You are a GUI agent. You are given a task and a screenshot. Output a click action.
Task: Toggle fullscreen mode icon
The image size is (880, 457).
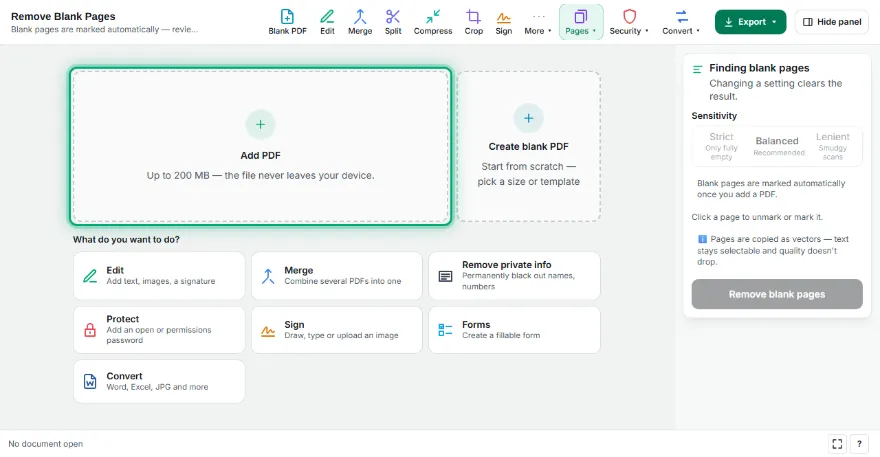(x=837, y=444)
